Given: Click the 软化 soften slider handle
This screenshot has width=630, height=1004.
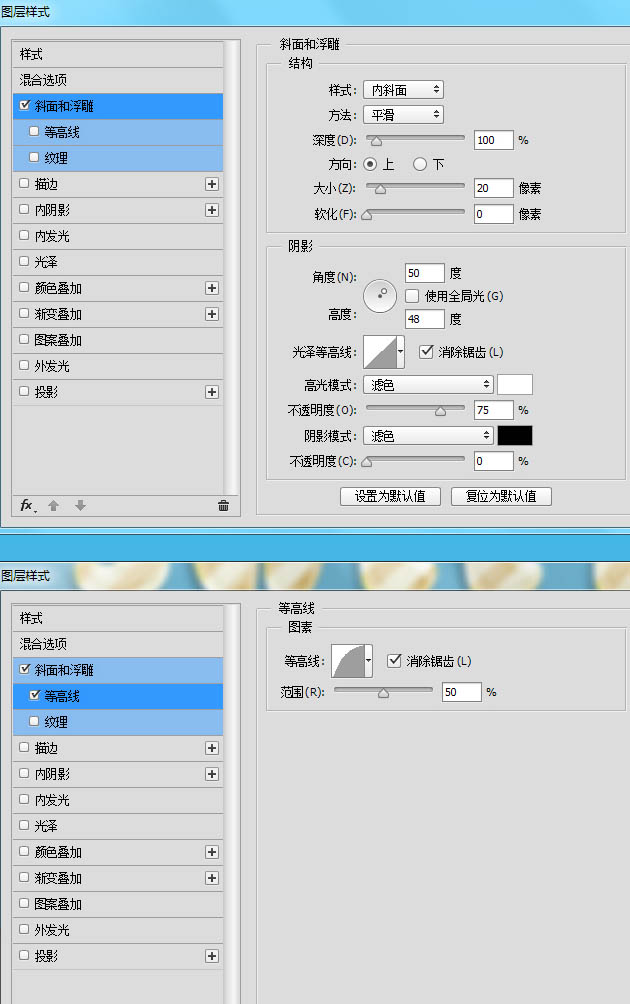Looking at the screenshot, I should point(367,215).
